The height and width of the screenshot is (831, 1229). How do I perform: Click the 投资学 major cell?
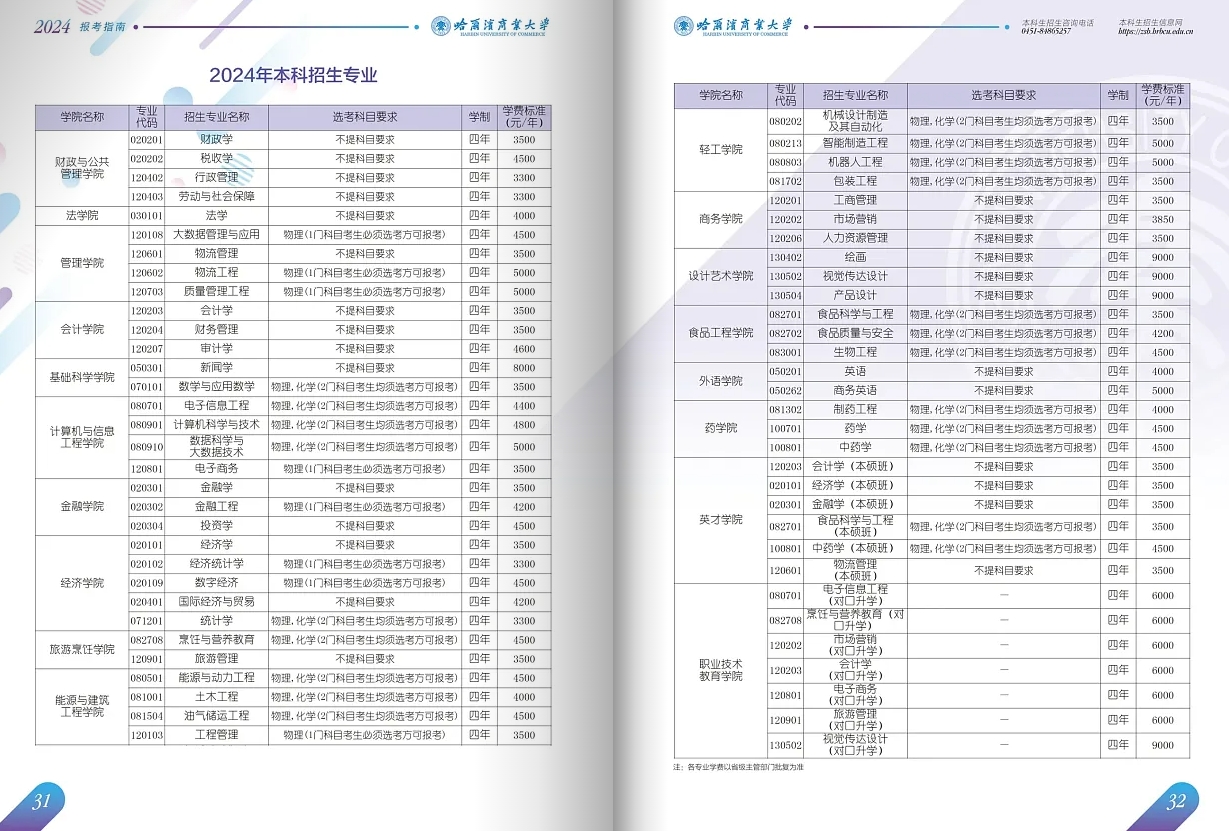[x=216, y=526]
